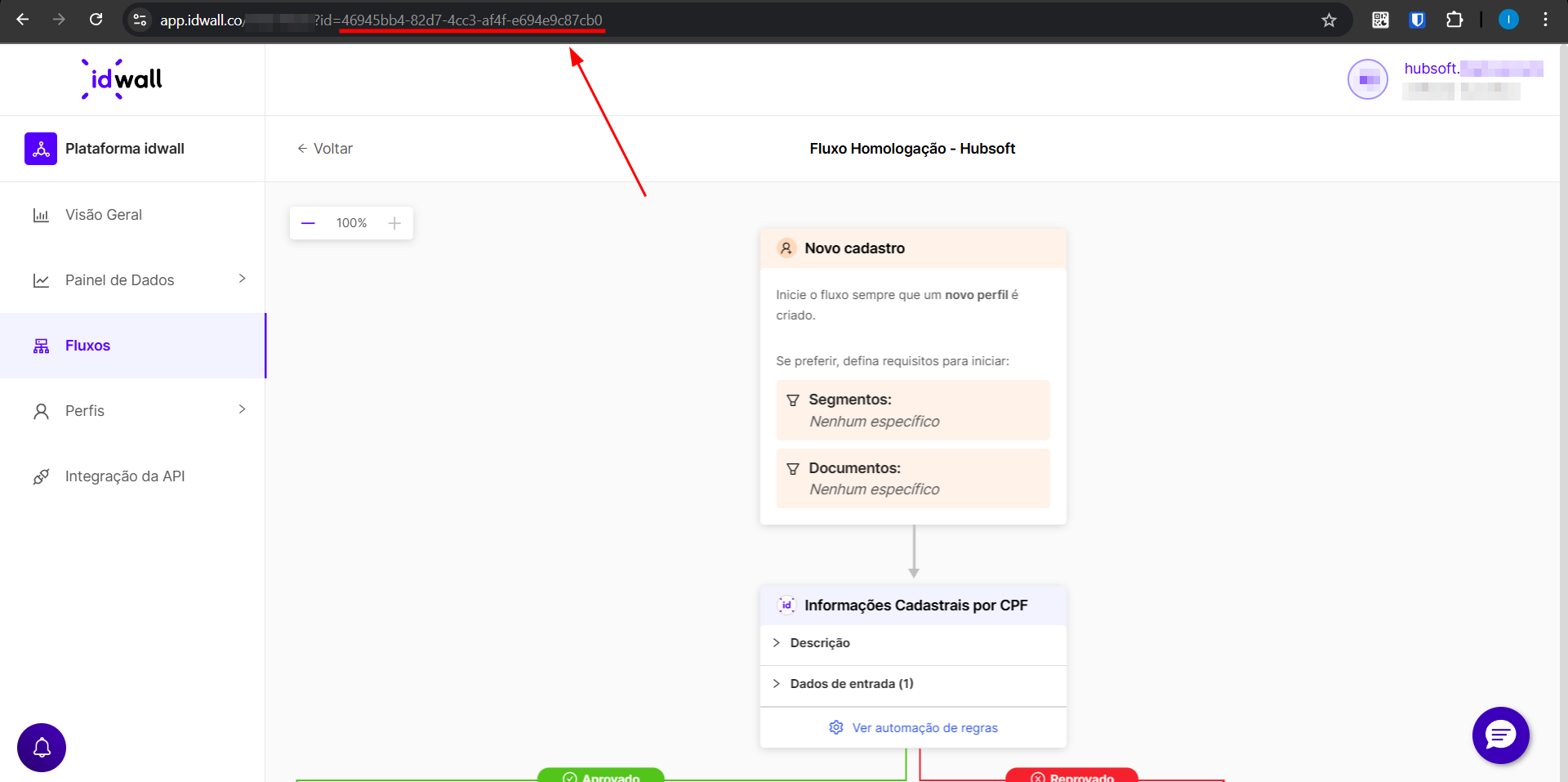Expand the Descrição section
The width and height of the screenshot is (1568, 782).
coord(913,644)
